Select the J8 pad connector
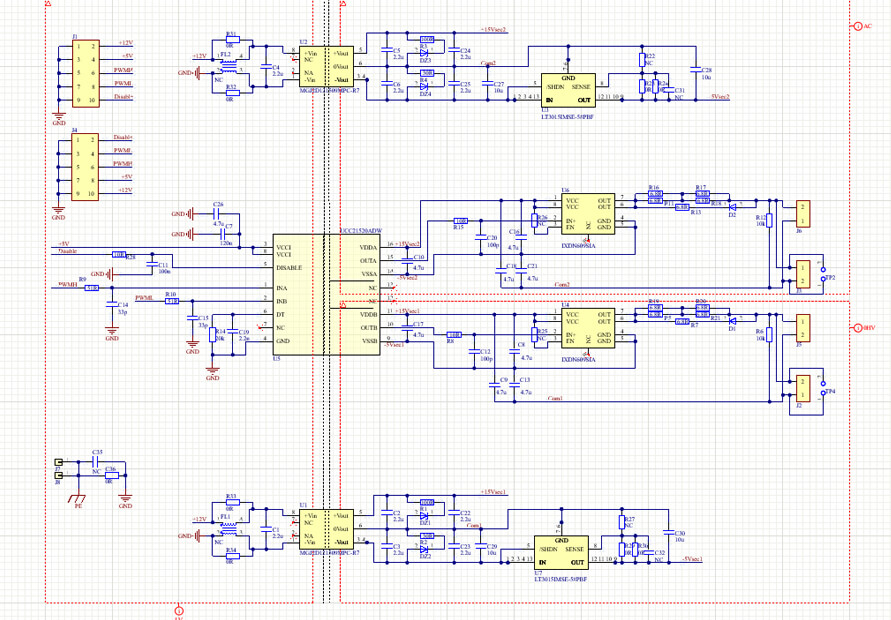 coord(59,475)
